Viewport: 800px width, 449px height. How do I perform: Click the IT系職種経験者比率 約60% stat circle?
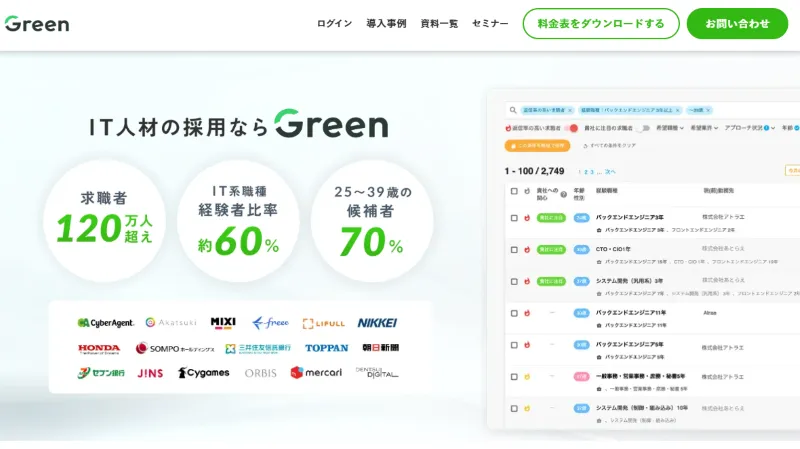(x=238, y=221)
